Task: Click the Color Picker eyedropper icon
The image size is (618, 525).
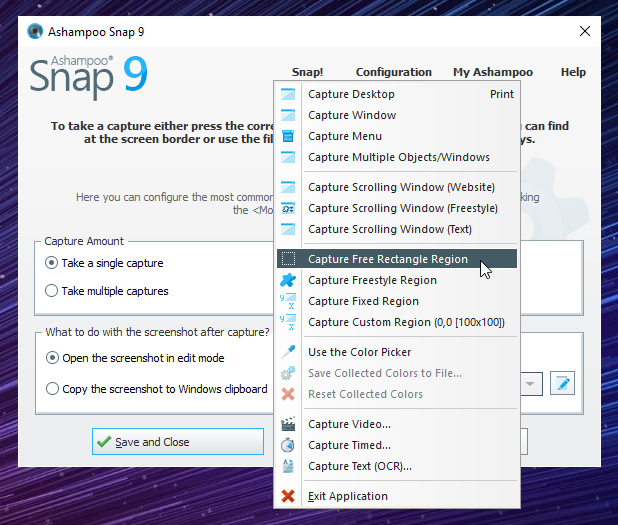Action: pyautogui.click(x=288, y=352)
